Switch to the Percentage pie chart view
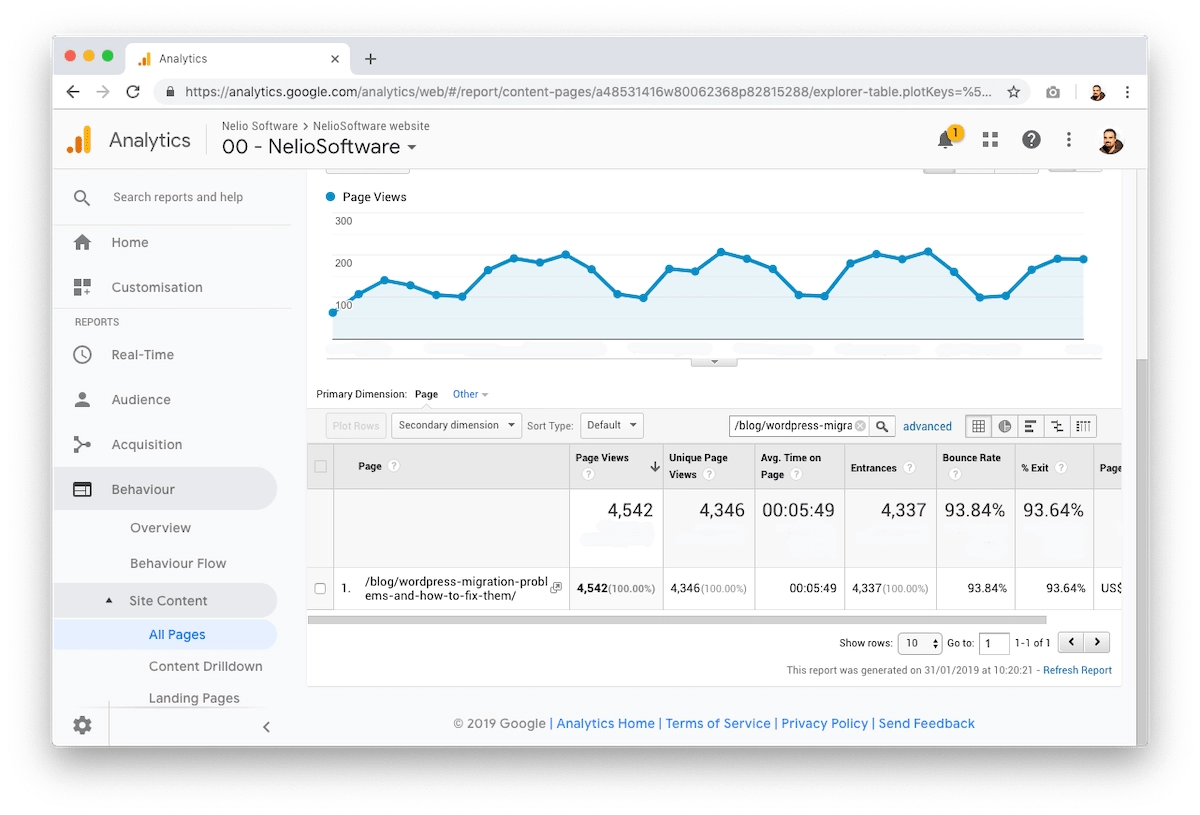 [x=1004, y=426]
